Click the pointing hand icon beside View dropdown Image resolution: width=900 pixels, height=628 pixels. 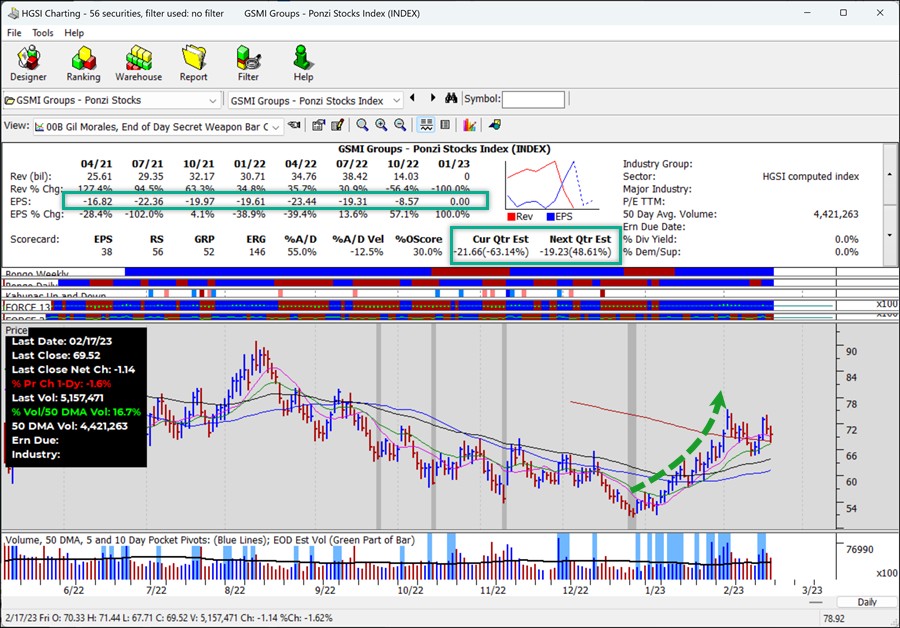pyautogui.click(x=294, y=125)
